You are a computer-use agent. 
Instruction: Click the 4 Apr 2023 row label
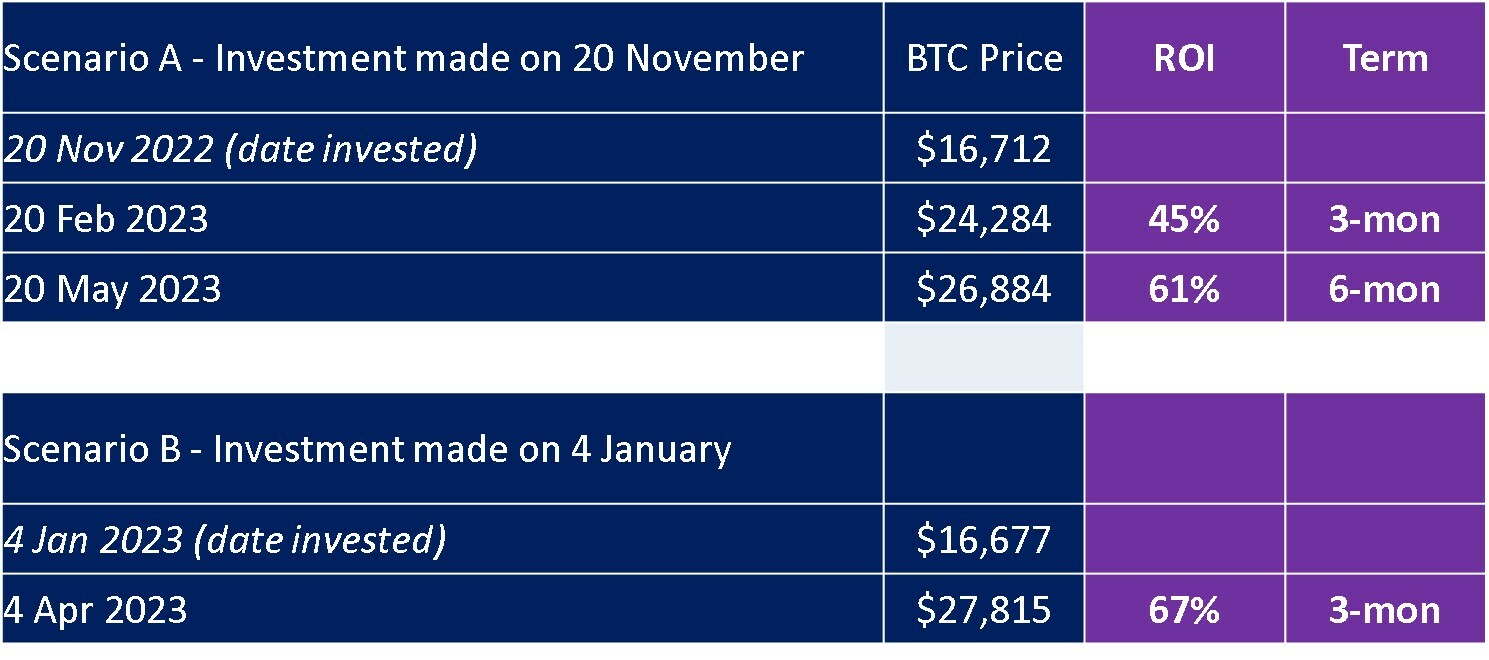[x=442, y=609]
